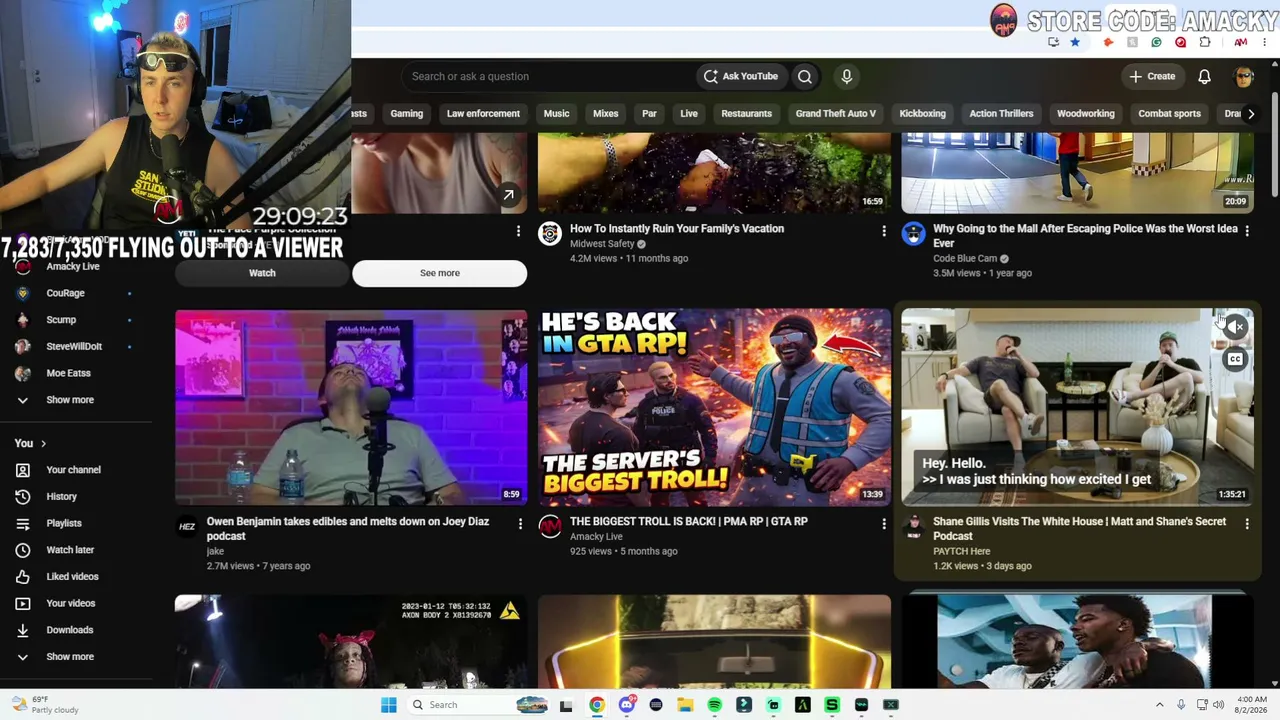Show more category chips with right arrow
This screenshot has height=720, width=1280.
tap(1250, 114)
